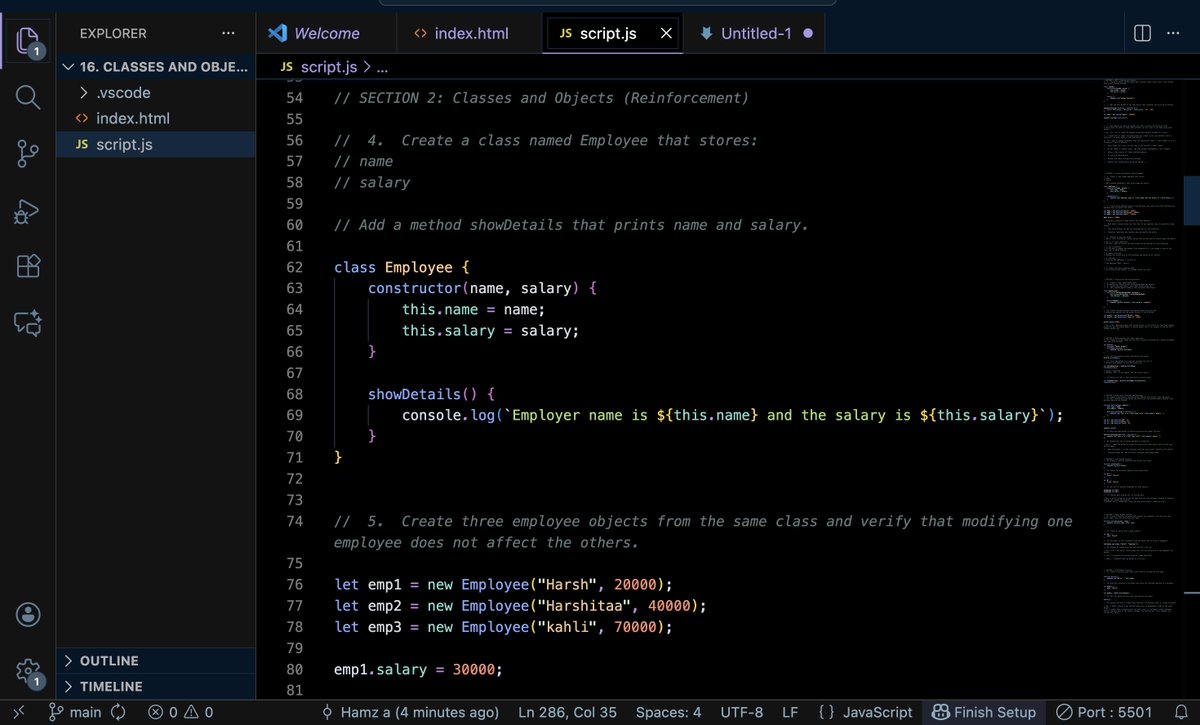Click the main branch indicator
This screenshot has width=1200, height=725.
point(75,712)
